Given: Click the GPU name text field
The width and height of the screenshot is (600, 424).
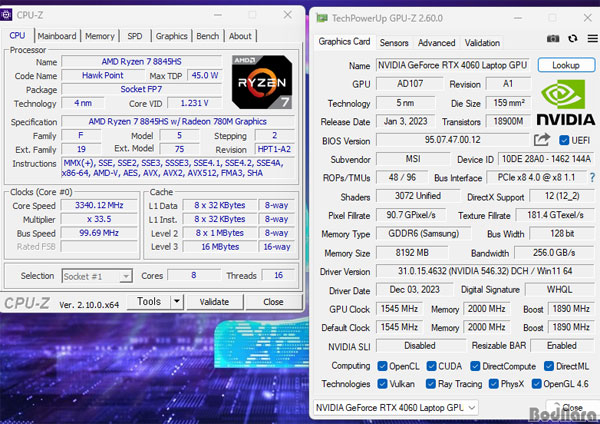Looking at the screenshot, I should (453, 64).
